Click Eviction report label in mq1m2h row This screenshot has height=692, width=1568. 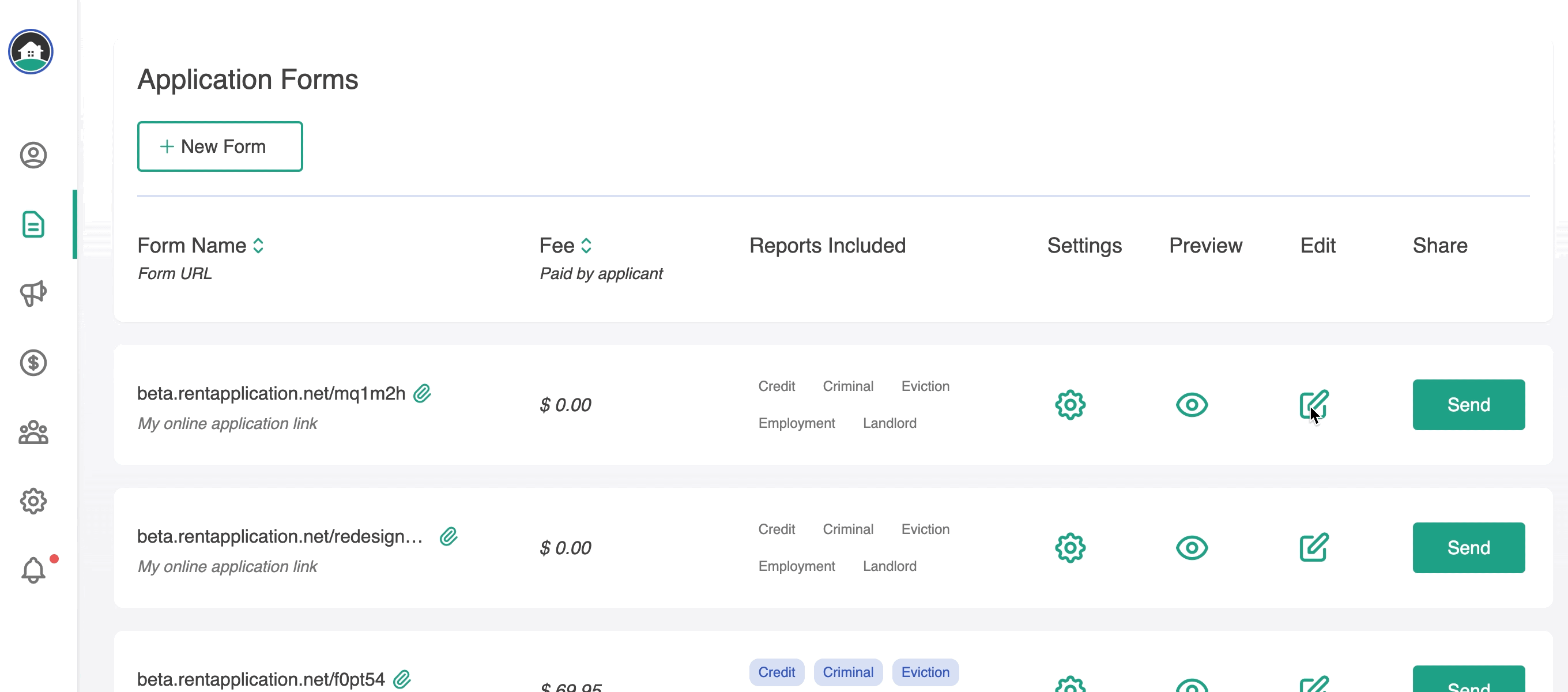[925, 386]
